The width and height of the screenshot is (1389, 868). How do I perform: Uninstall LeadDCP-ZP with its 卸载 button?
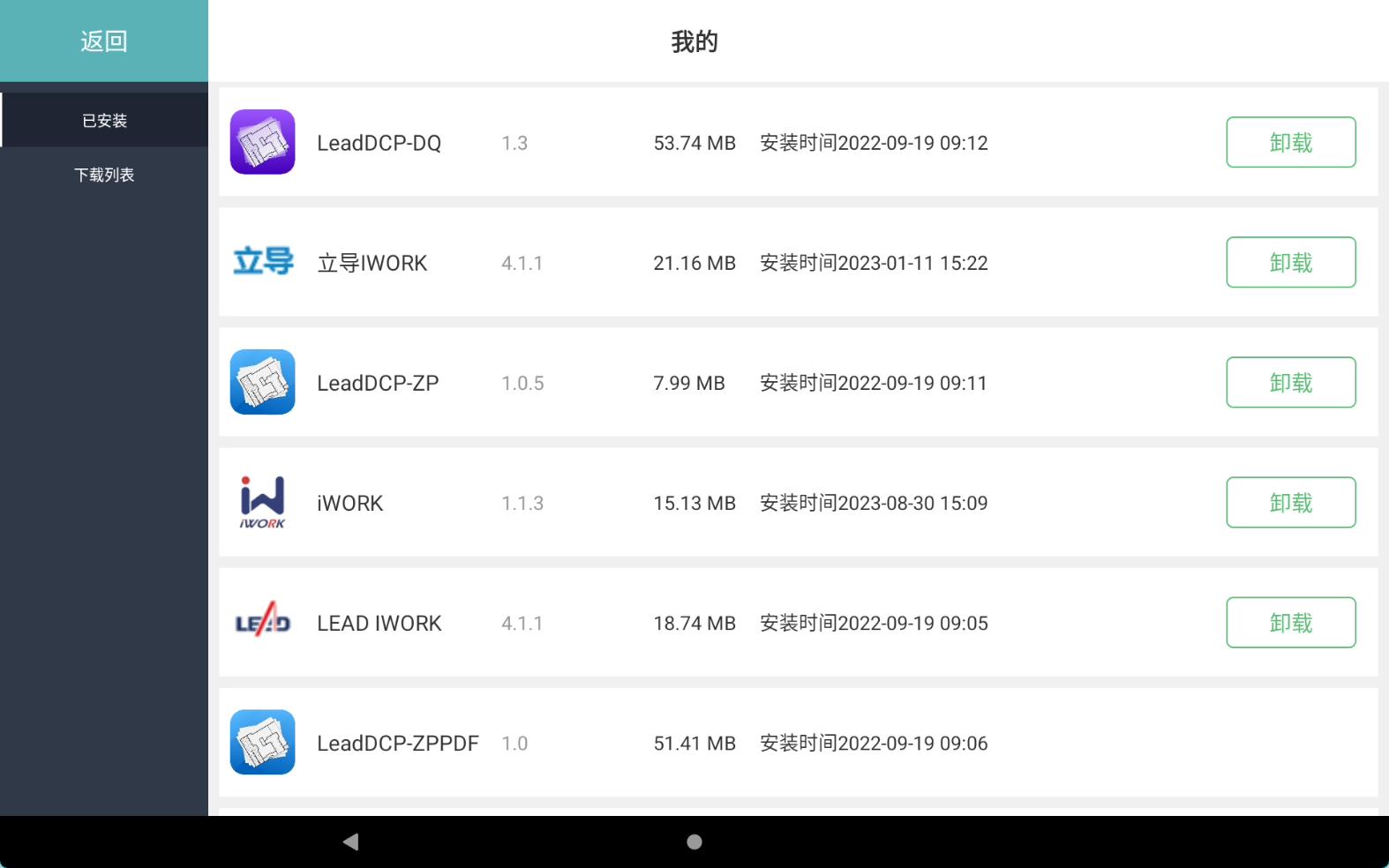(x=1291, y=382)
